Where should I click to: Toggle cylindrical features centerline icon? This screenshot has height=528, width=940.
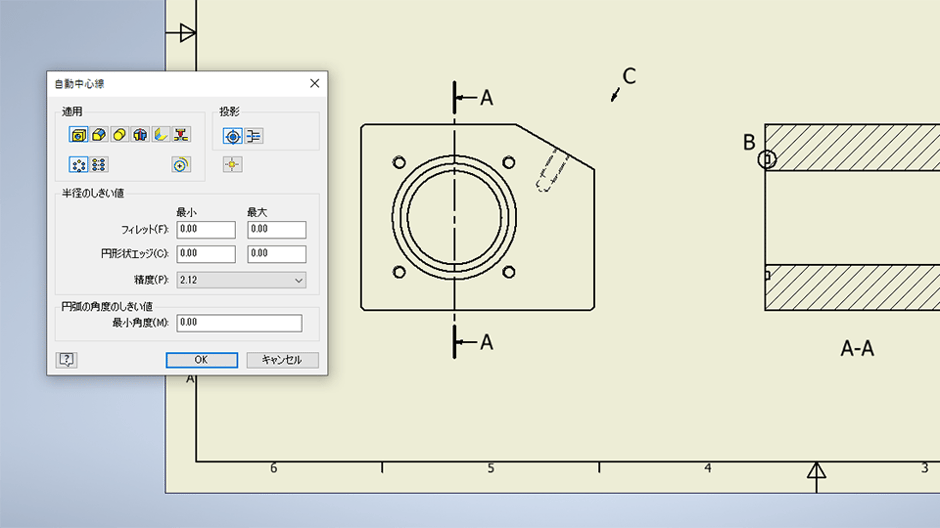tap(119, 135)
